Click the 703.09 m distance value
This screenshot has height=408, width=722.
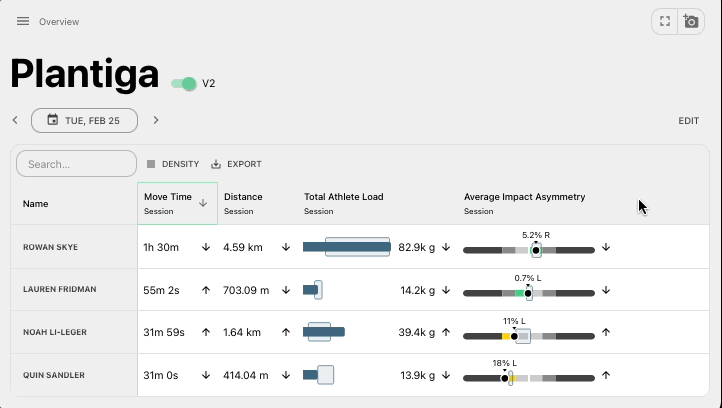pyautogui.click(x=246, y=291)
